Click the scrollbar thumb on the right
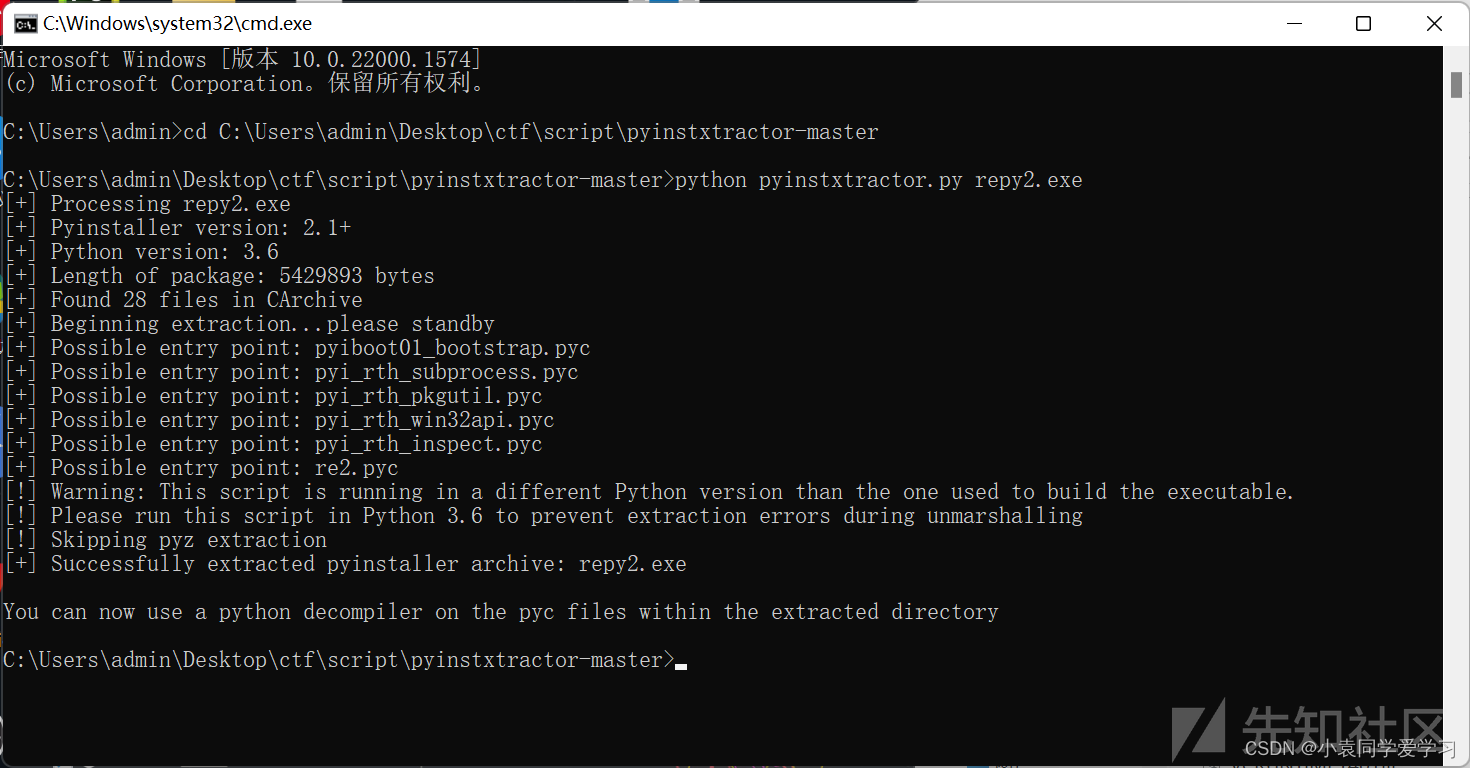This screenshot has width=1470, height=768. pyautogui.click(x=1456, y=84)
